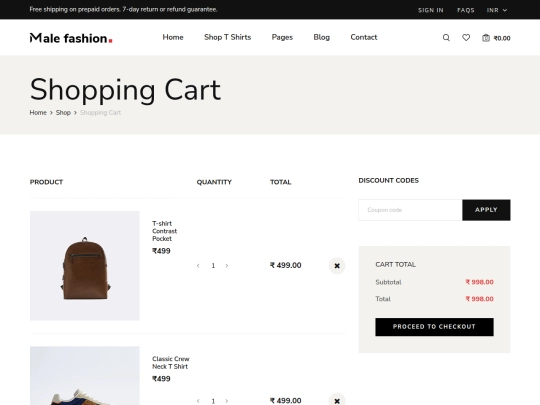Open the Contact page
Image resolution: width=540 pixels, height=405 pixels.
coord(364,37)
